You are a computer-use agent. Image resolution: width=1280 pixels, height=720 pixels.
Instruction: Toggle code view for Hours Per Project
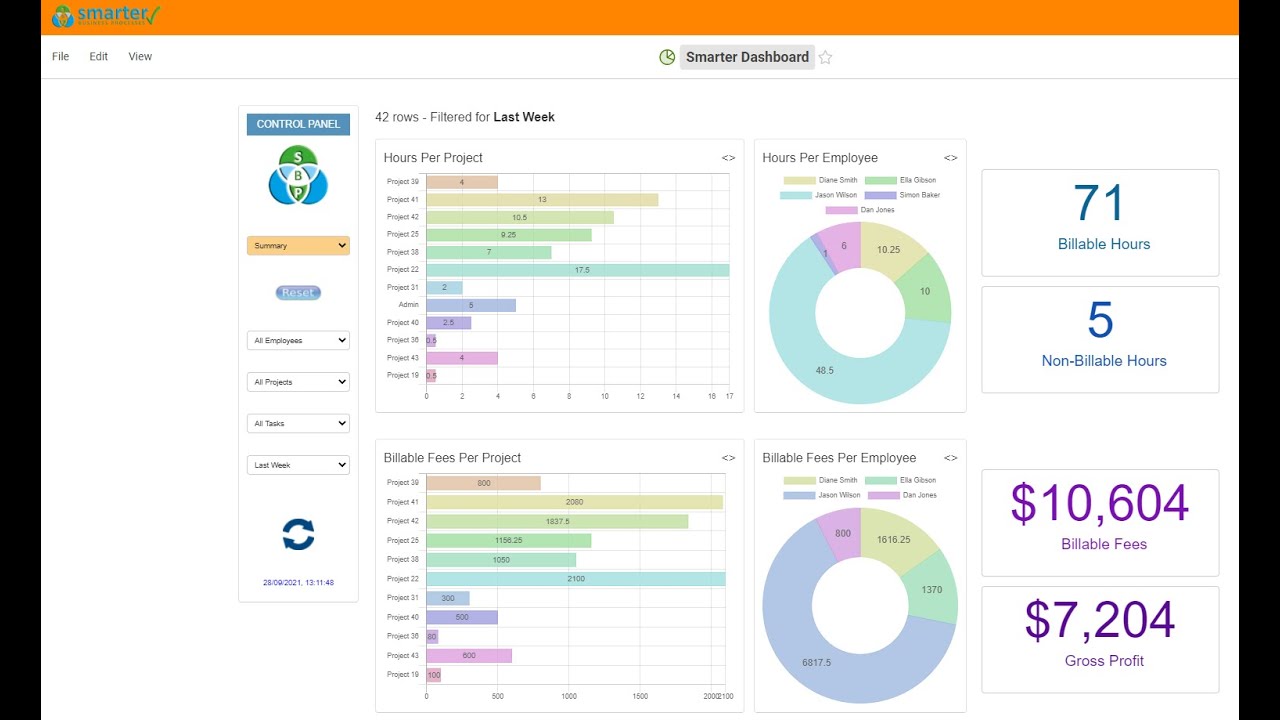pyautogui.click(x=728, y=158)
